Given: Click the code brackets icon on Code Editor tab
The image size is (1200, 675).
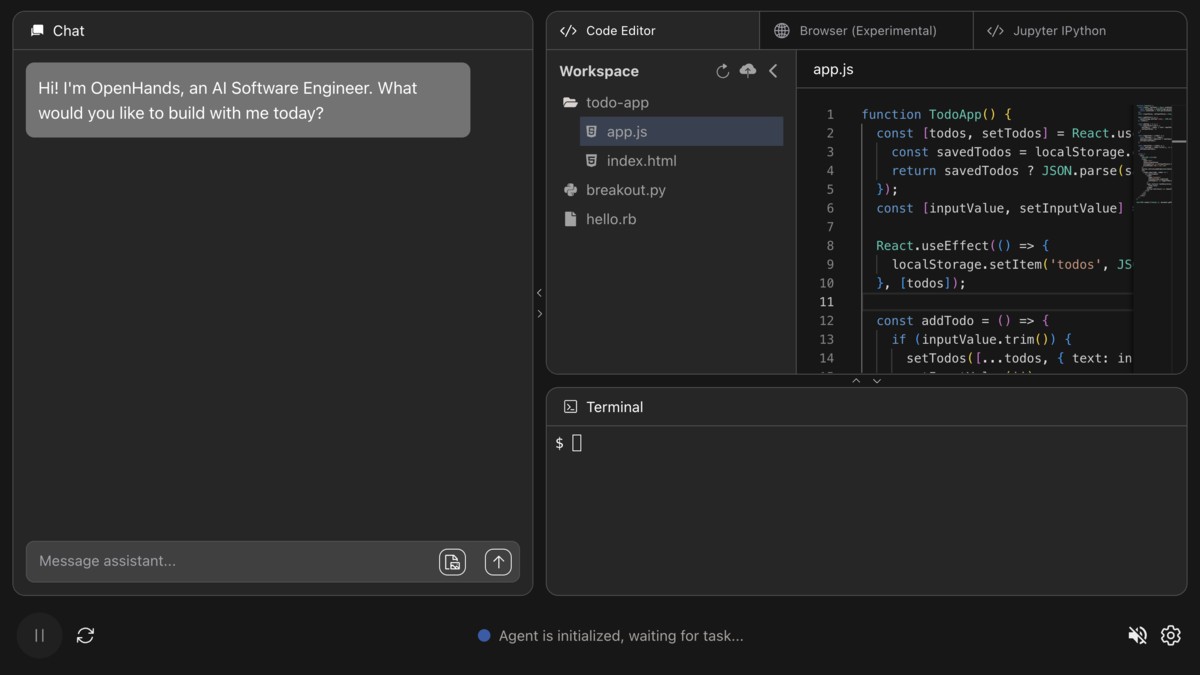Looking at the screenshot, I should (x=568, y=31).
